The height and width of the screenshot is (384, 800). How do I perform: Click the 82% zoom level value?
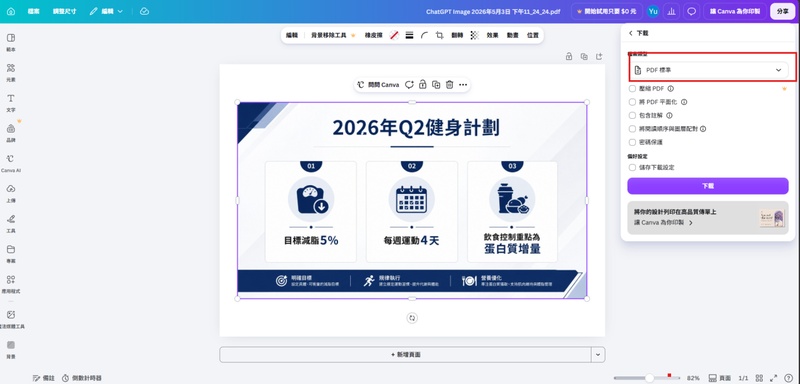(693, 378)
